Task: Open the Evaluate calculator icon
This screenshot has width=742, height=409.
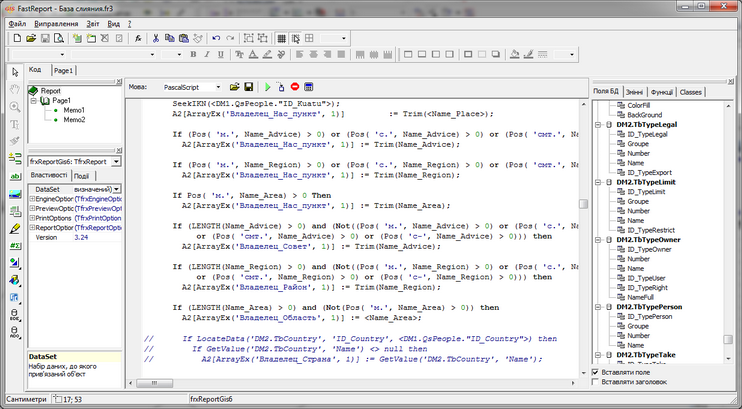Action: [309, 87]
